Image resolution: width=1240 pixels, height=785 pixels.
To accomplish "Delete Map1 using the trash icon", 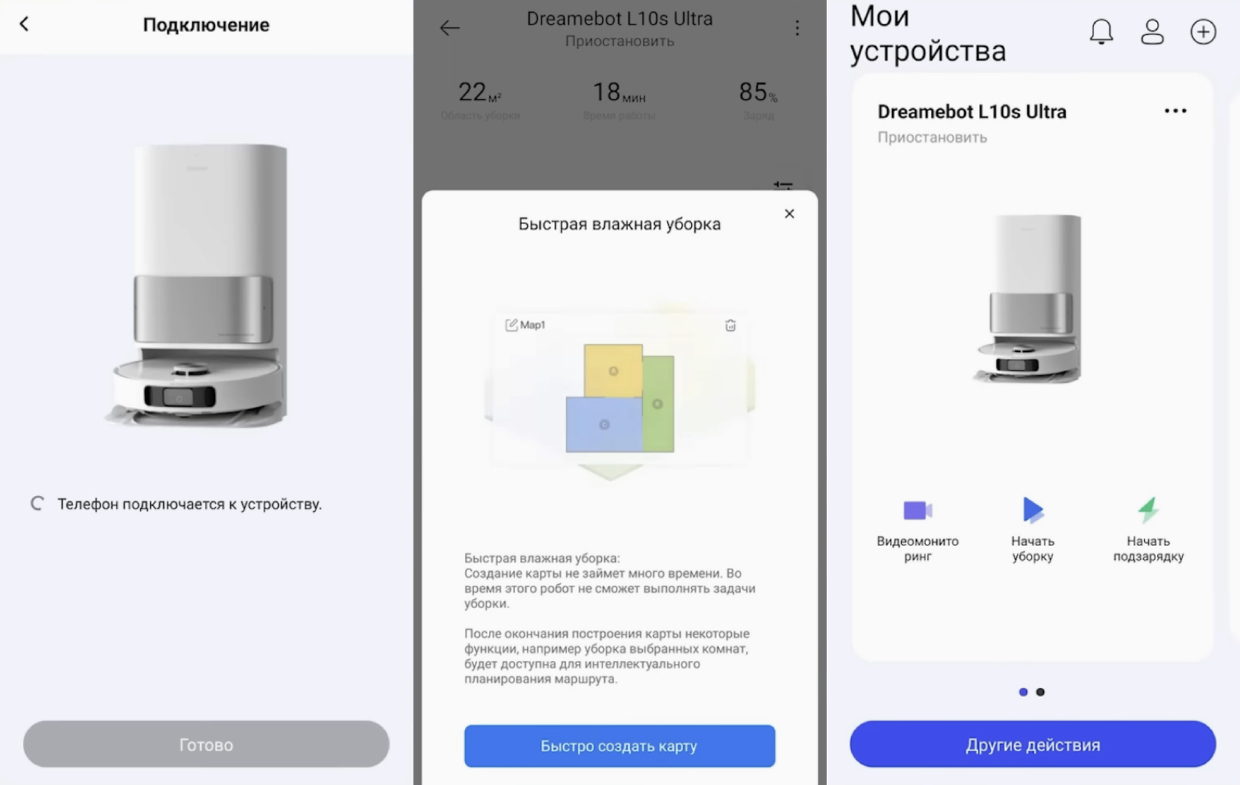I will point(730,325).
